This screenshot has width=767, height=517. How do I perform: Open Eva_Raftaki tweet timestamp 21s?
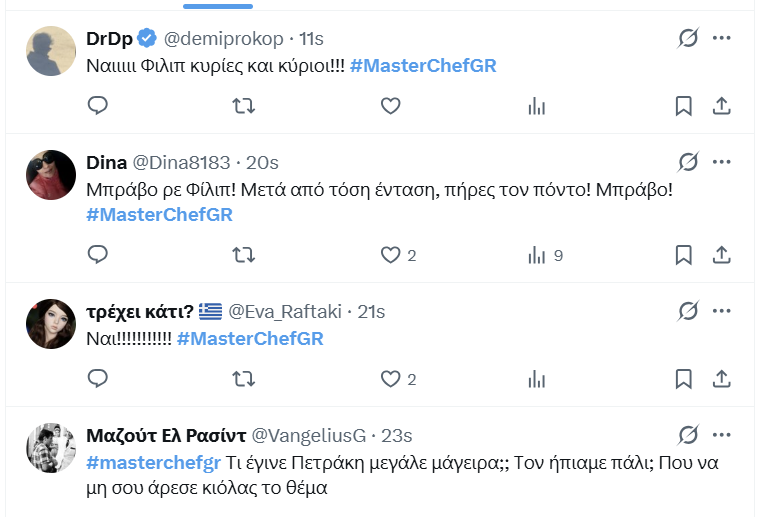(371, 311)
